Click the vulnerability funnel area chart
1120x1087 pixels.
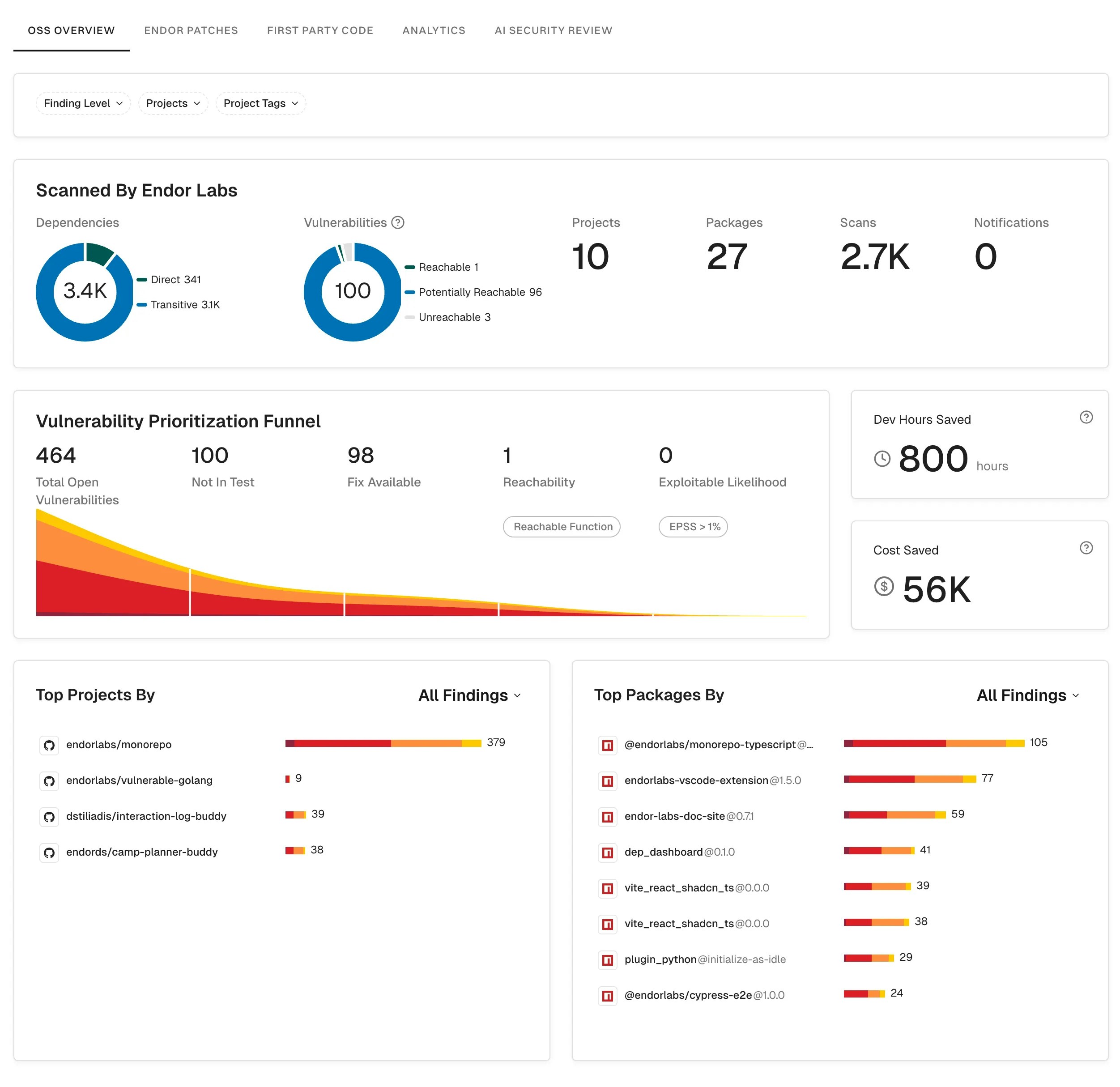[421, 563]
